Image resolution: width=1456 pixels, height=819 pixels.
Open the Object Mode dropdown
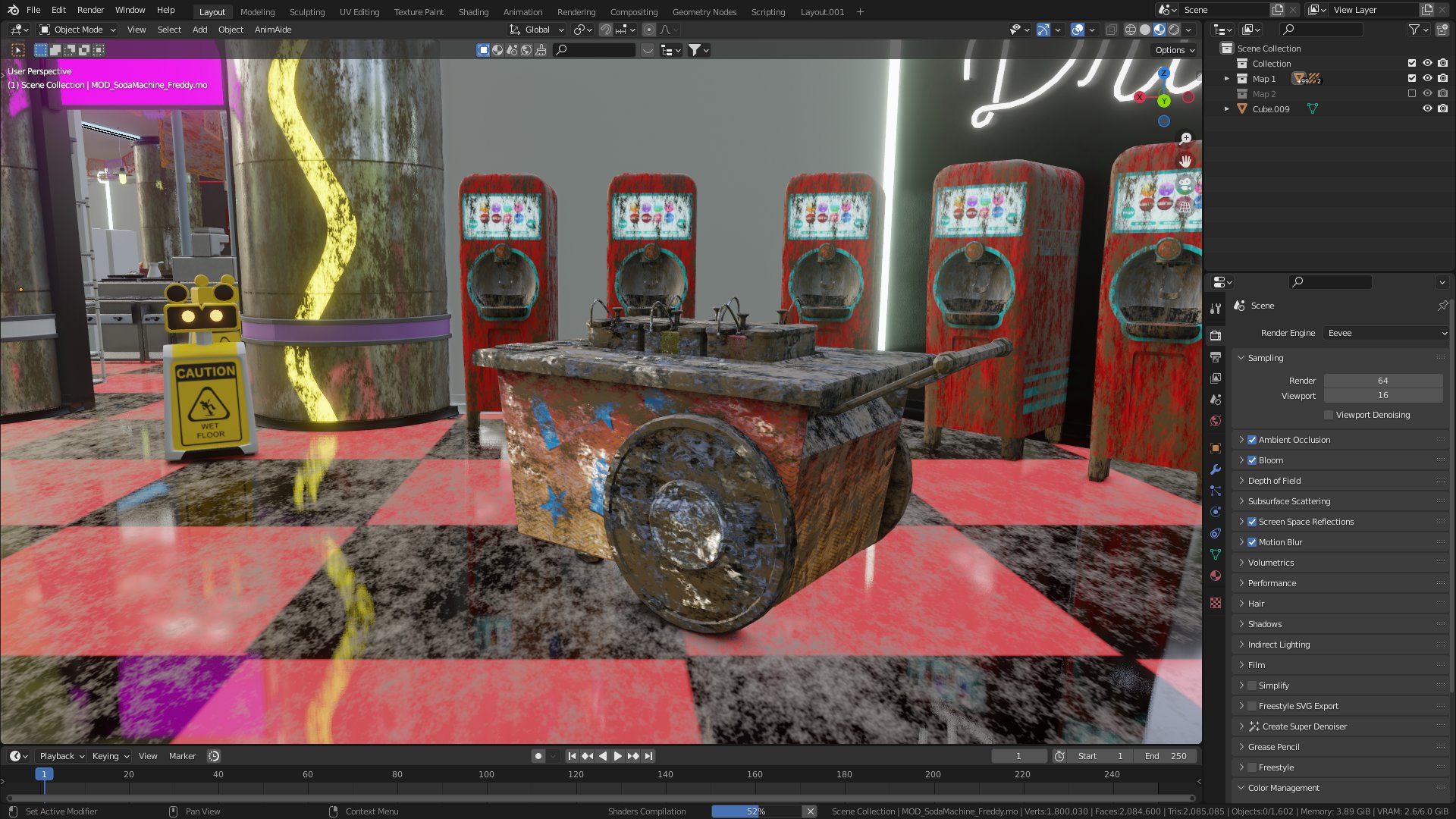coord(78,30)
